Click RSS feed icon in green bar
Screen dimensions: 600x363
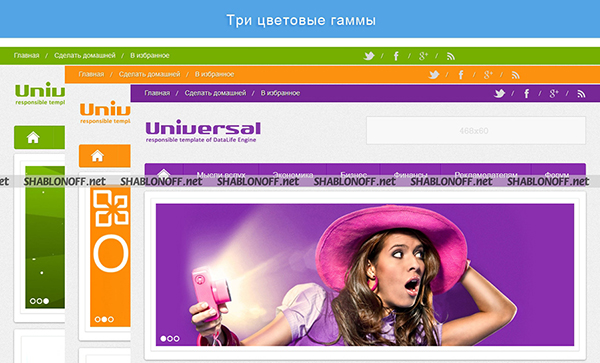click(451, 57)
